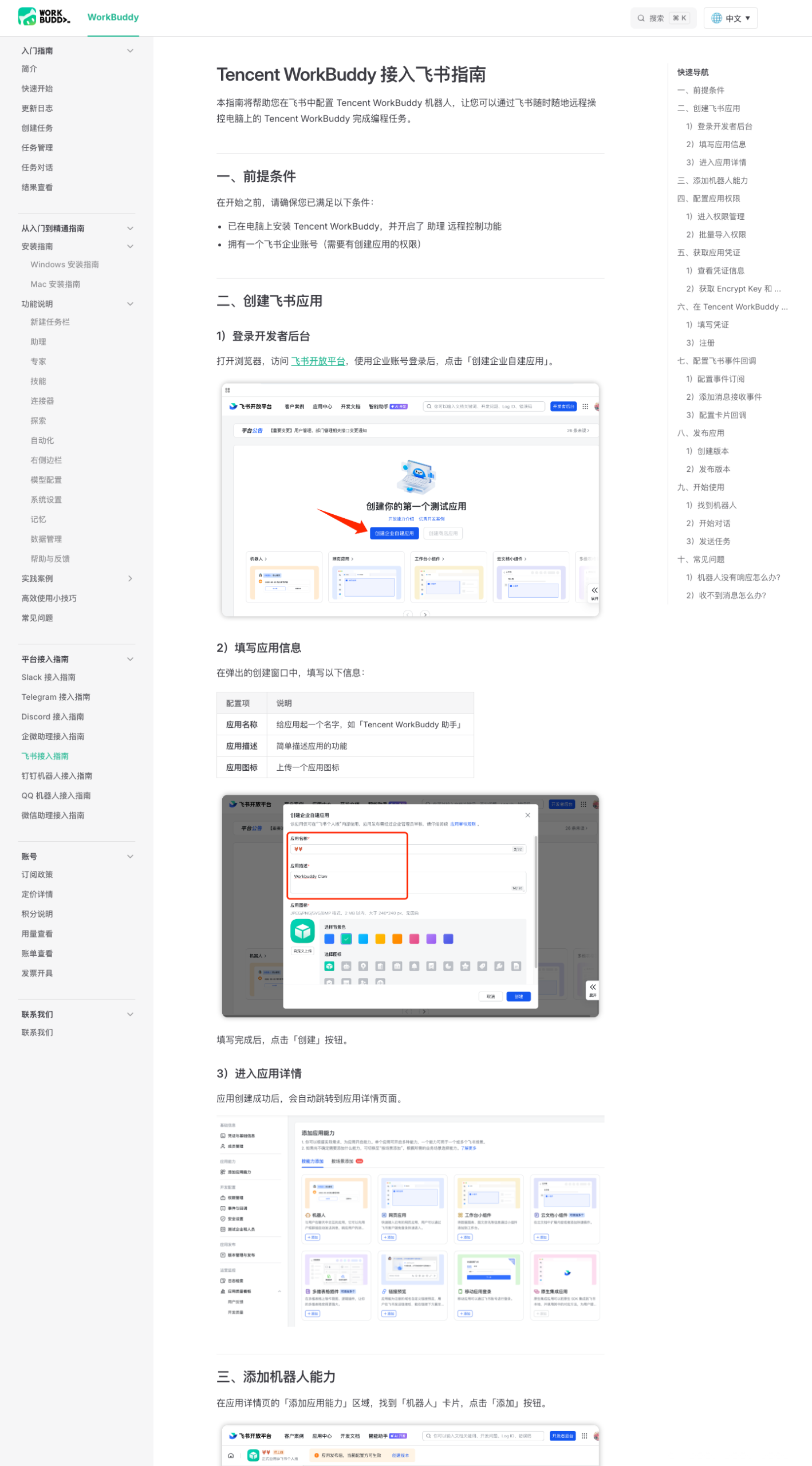The width and height of the screenshot is (812, 1466).
Task: Open Mac 安装指南 page
Action: [x=56, y=285]
